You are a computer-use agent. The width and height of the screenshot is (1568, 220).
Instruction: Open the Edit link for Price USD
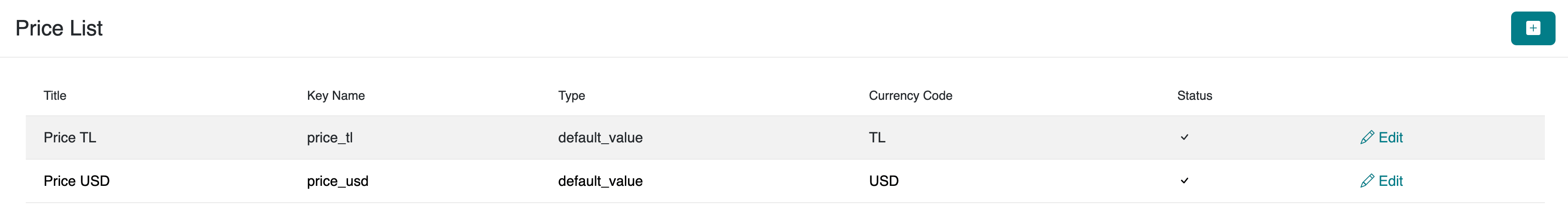coord(1390,181)
